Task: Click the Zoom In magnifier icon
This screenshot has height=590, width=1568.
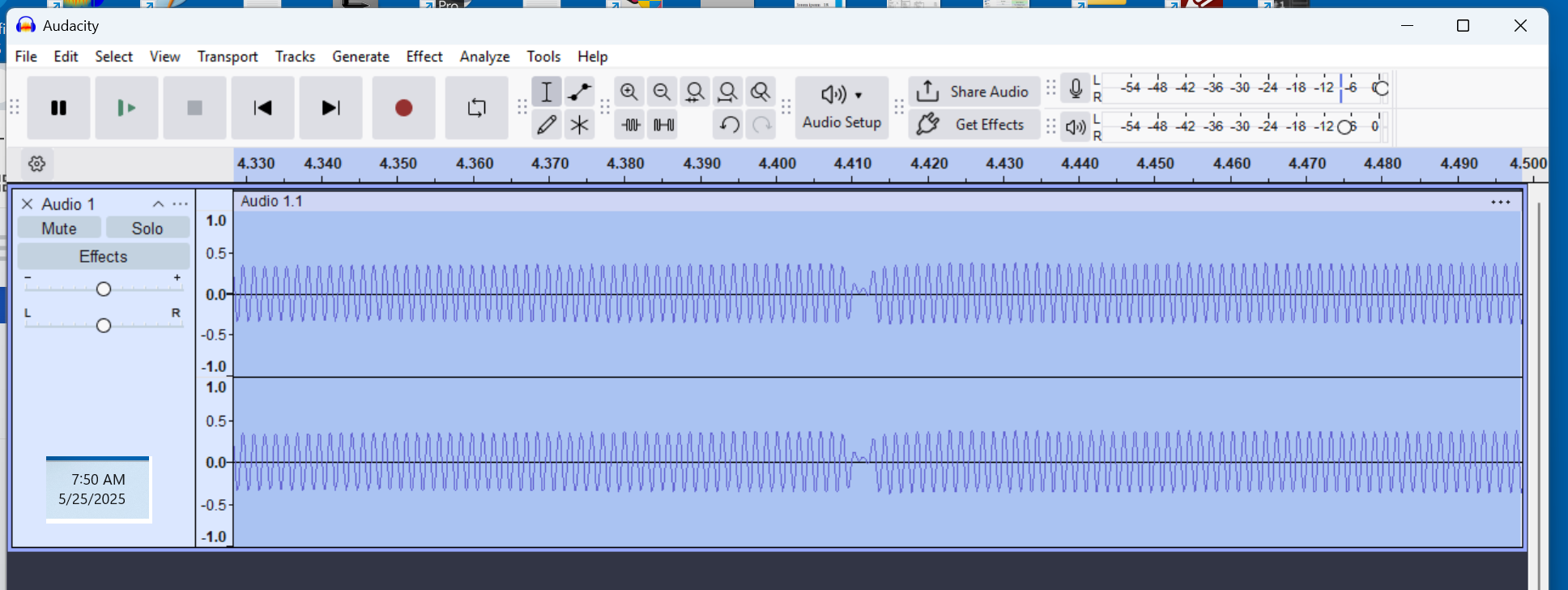Action: click(x=628, y=92)
